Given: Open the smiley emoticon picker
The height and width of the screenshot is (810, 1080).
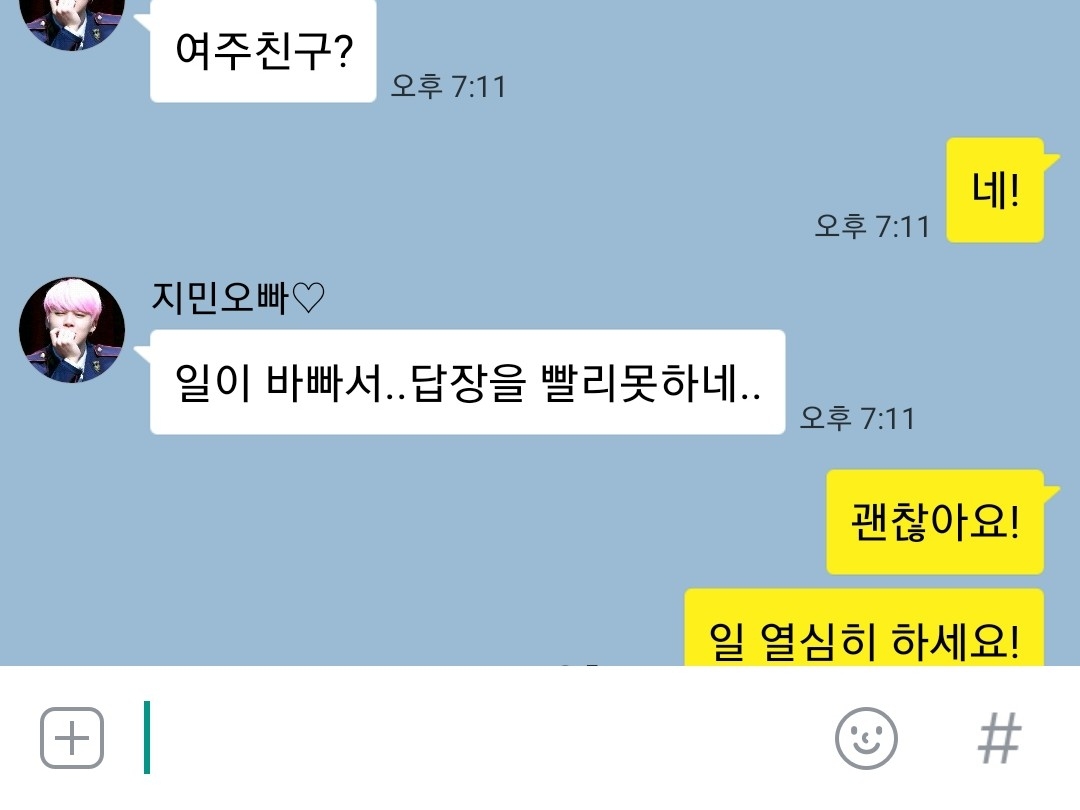Looking at the screenshot, I should click(866, 738).
